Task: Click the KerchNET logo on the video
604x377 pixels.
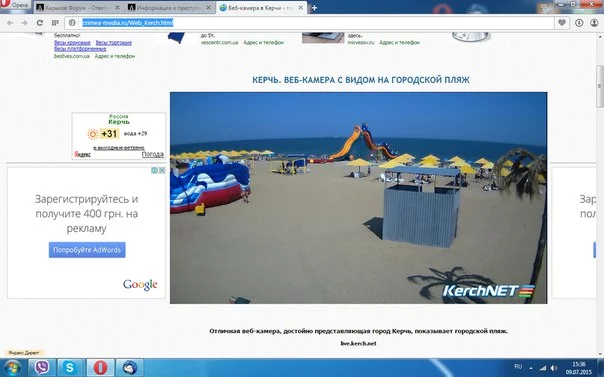Action: (x=488, y=291)
